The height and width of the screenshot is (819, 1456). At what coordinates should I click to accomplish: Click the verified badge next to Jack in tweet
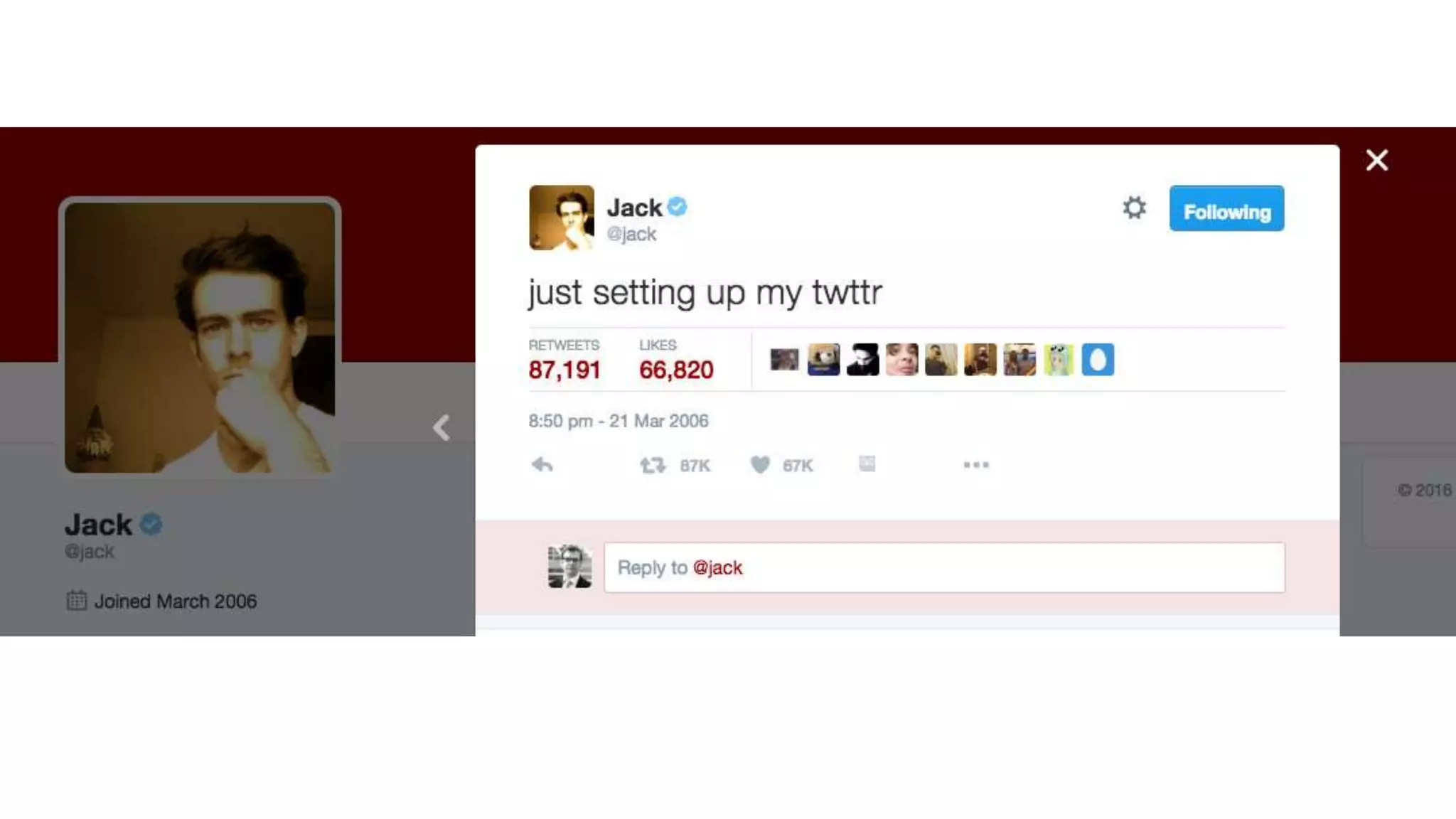[x=678, y=207]
